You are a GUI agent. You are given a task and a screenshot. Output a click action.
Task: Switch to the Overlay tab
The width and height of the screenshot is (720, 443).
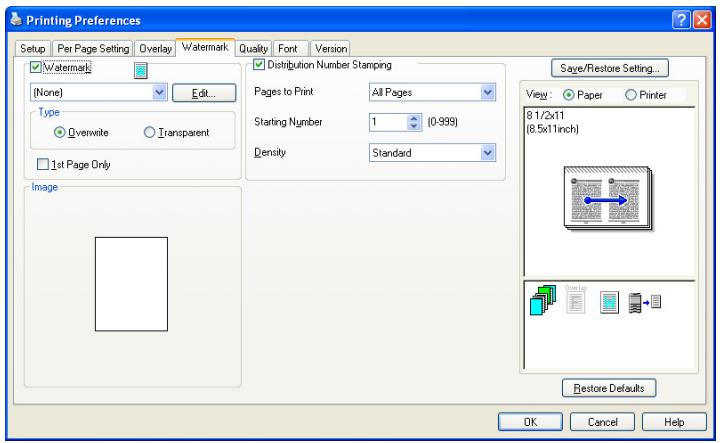tap(155, 48)
